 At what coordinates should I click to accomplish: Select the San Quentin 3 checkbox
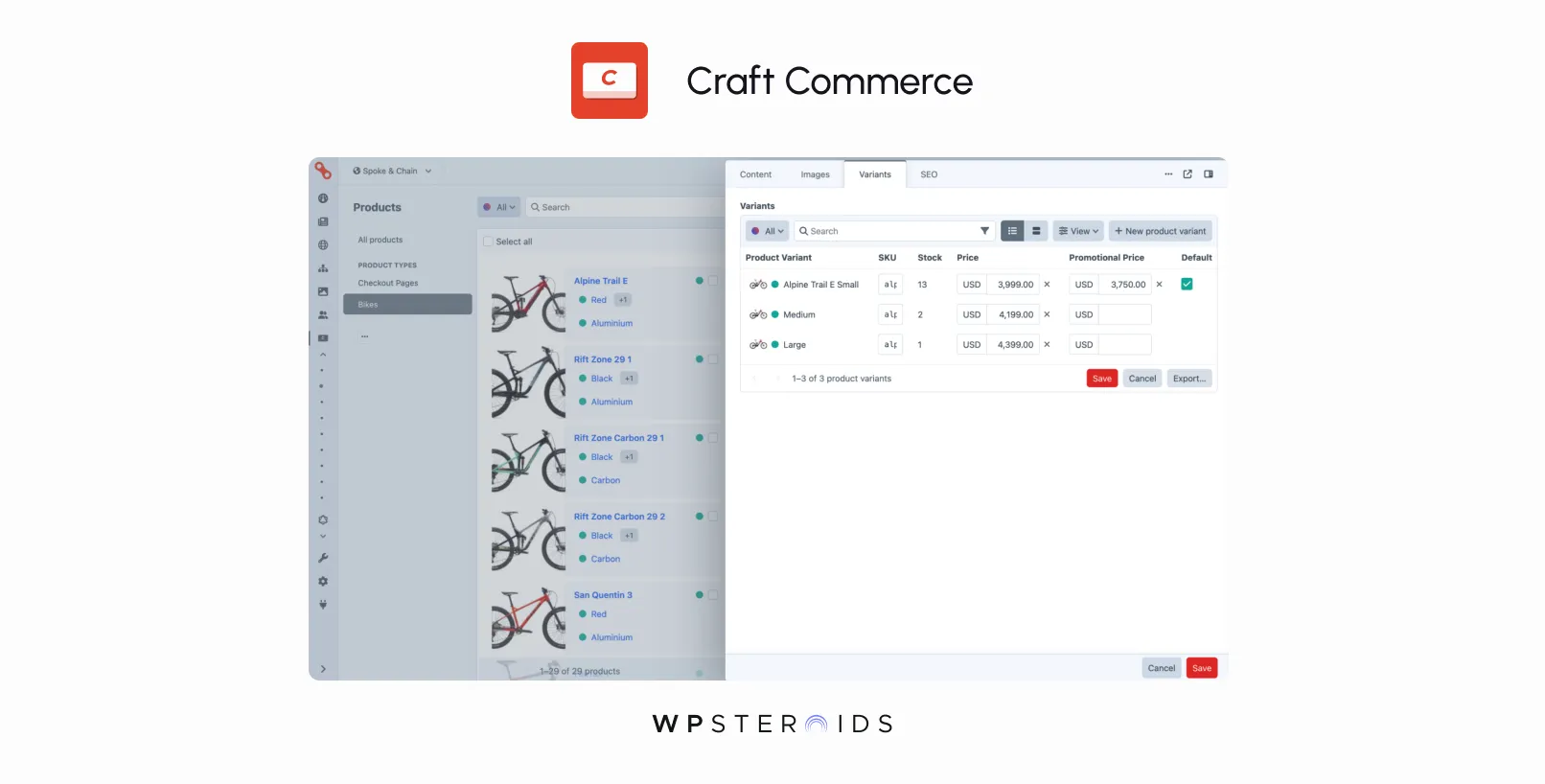tap(712, 595)
